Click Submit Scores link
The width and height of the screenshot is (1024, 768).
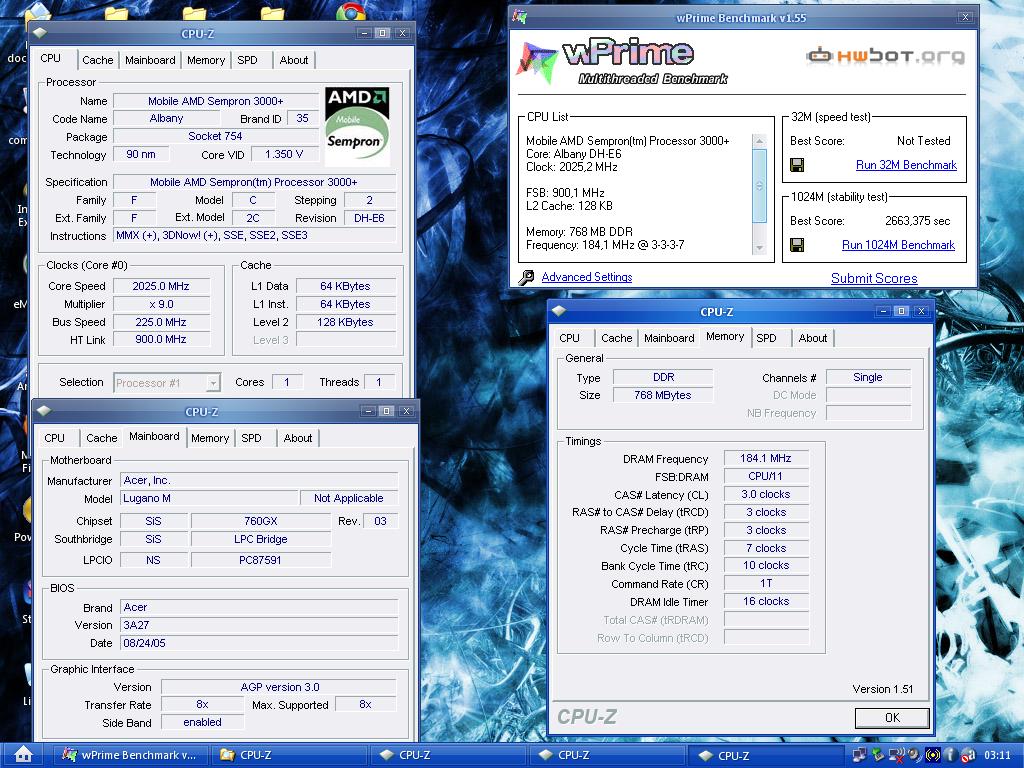tap(874, 278)
